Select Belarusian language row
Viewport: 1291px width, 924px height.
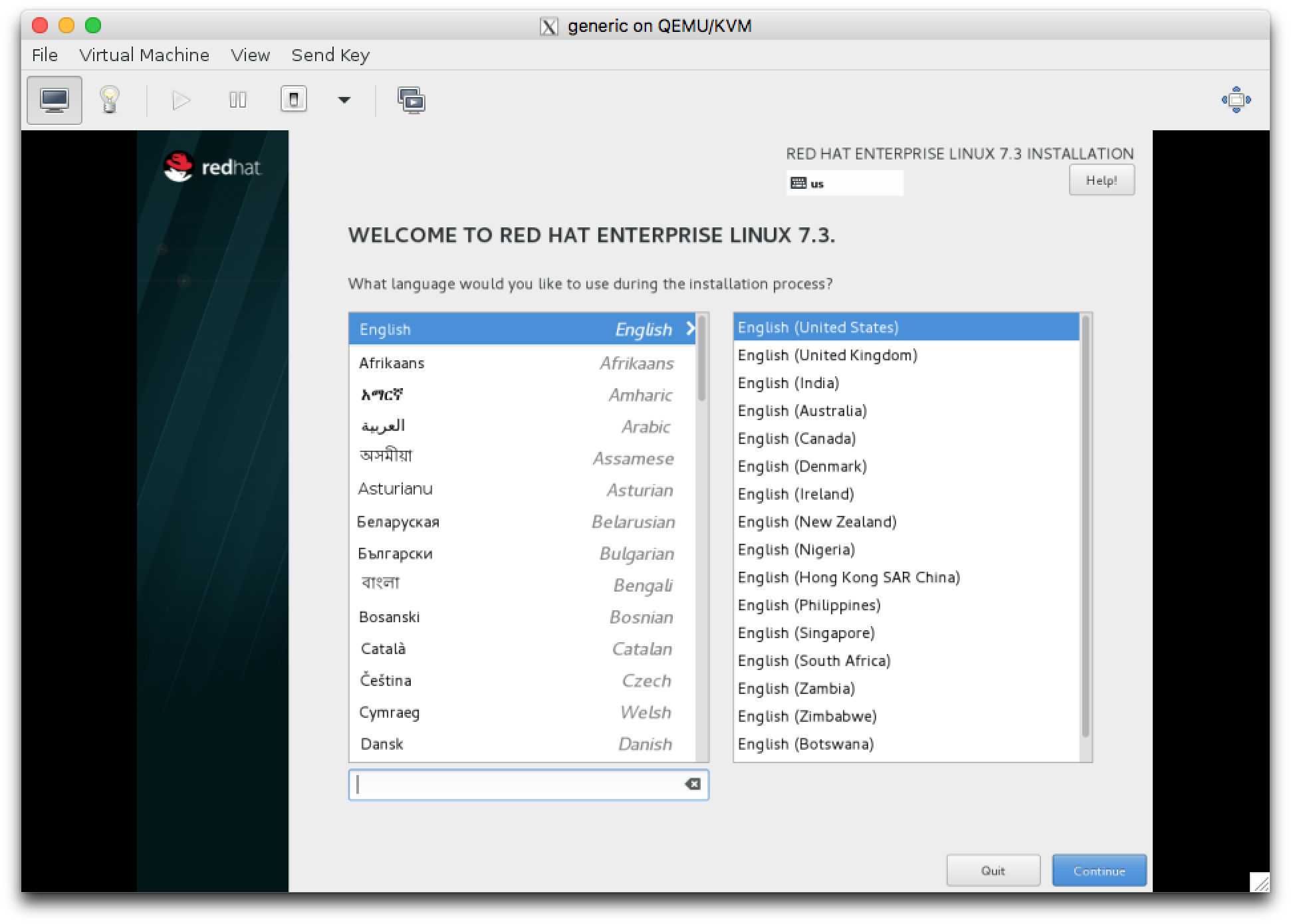tap(522, 522)
